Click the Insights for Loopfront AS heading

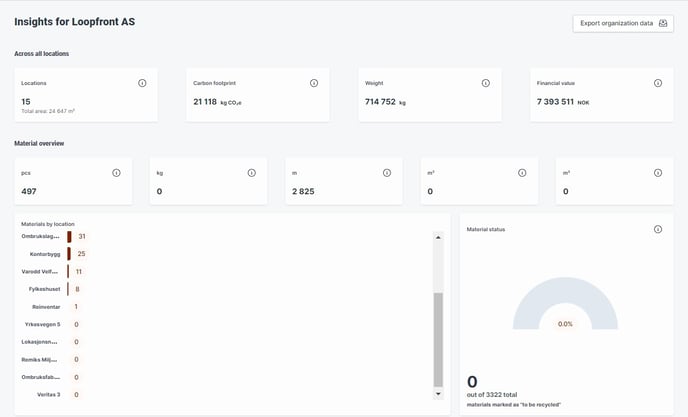click(x=75, y=22)
